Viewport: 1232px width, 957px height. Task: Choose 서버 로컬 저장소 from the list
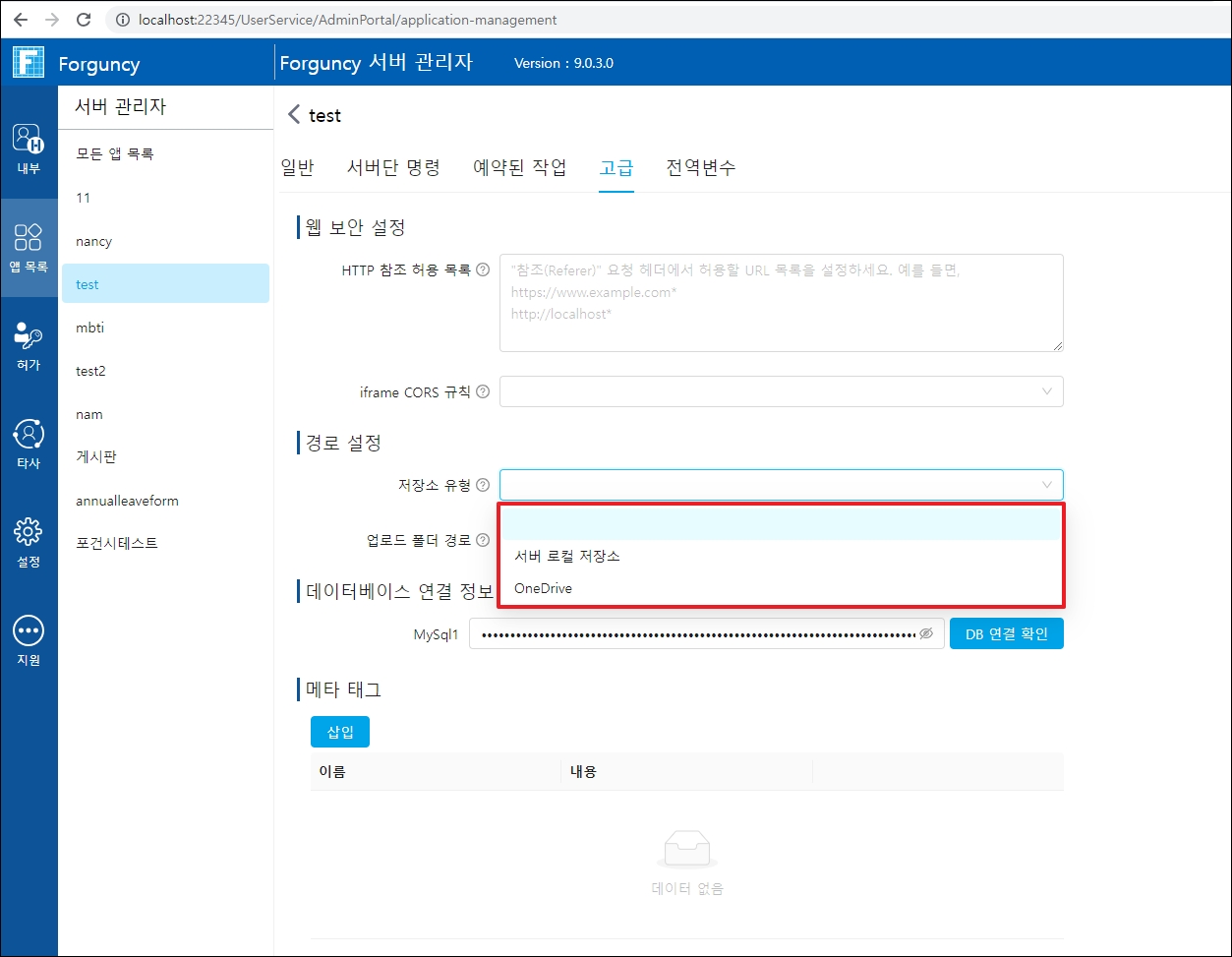[x=567, y=556]
